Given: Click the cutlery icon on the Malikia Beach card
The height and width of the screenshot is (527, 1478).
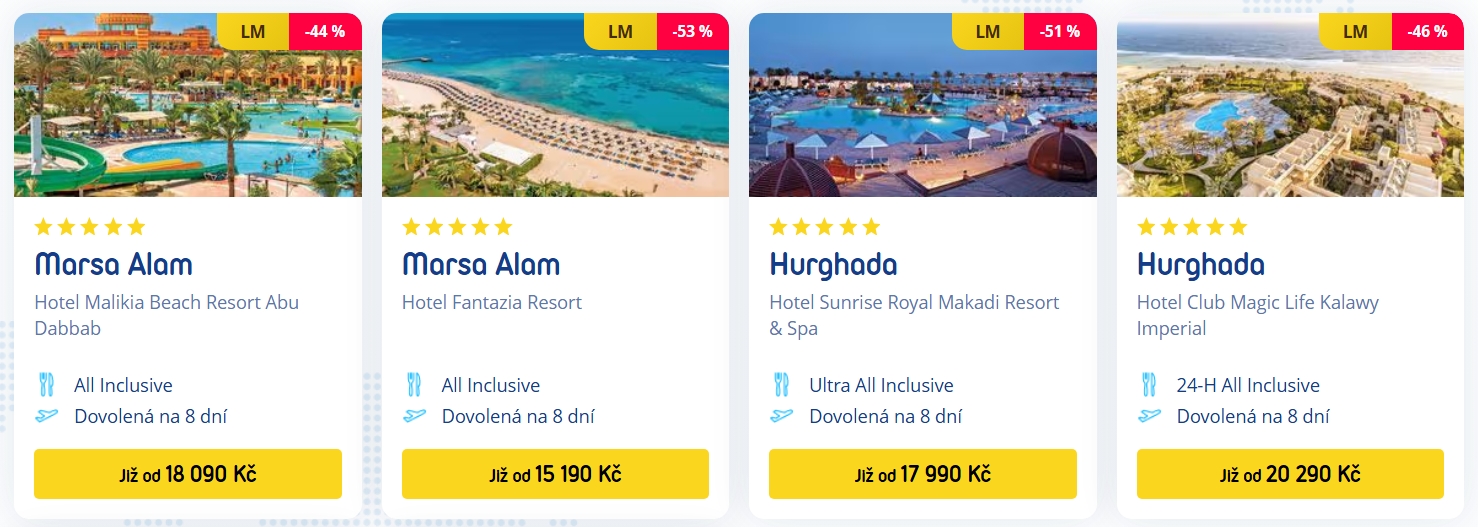Looking at the screenshot, I should click(47, 385).
